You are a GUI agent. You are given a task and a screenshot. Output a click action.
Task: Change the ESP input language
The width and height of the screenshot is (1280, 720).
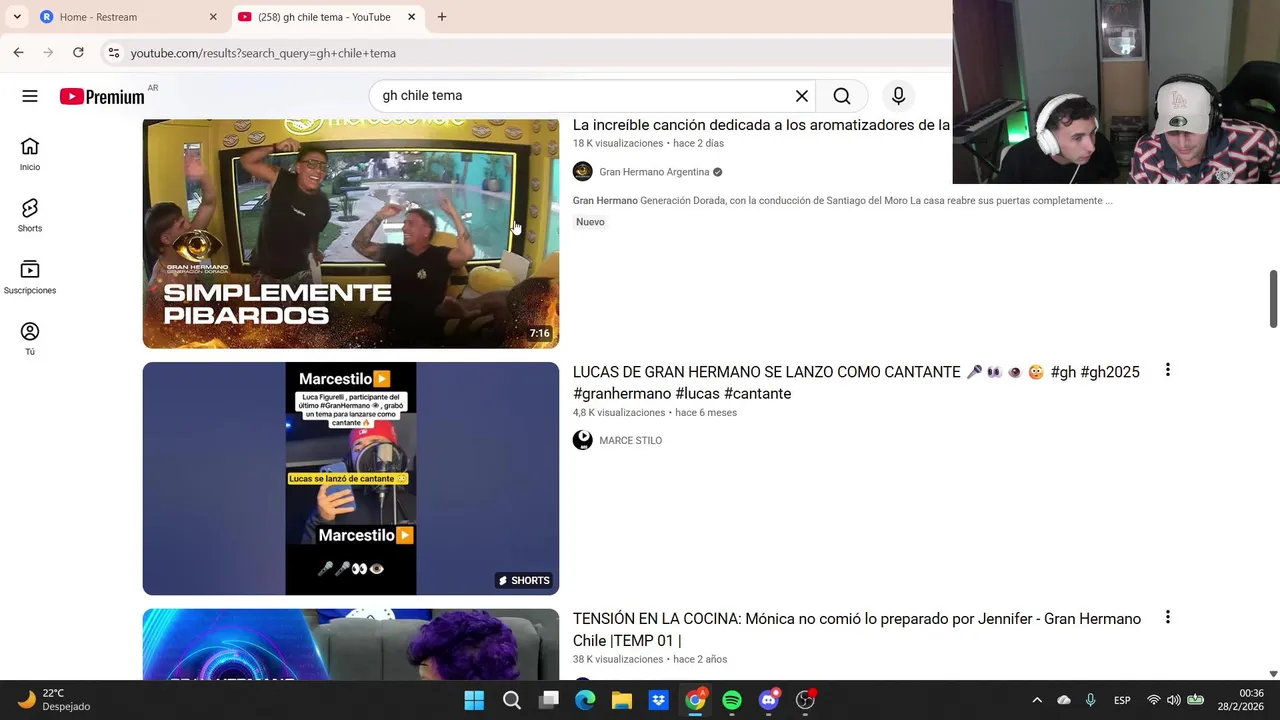1122,700
